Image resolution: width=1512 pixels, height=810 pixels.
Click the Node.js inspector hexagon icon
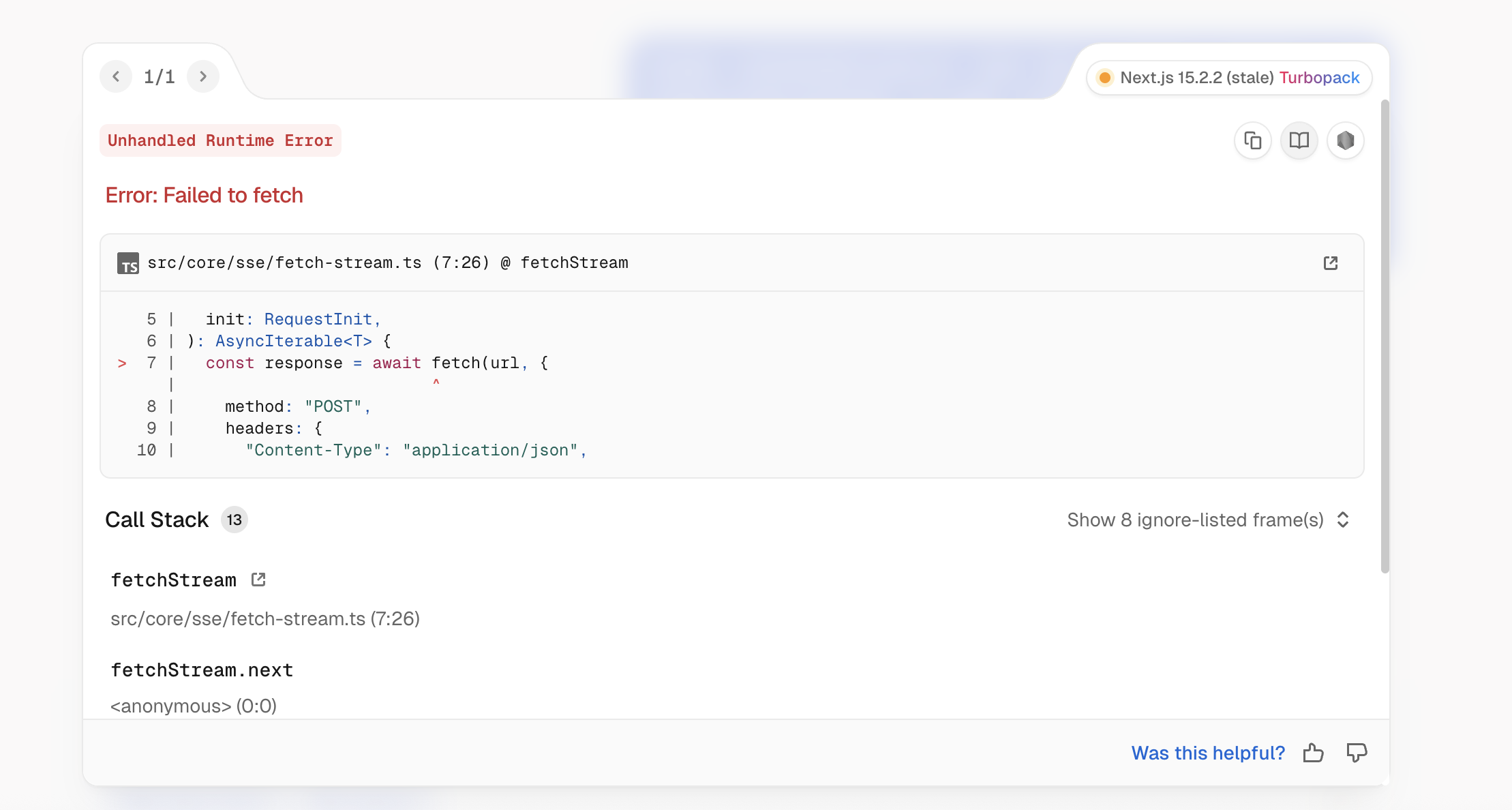pos(1345,140)
